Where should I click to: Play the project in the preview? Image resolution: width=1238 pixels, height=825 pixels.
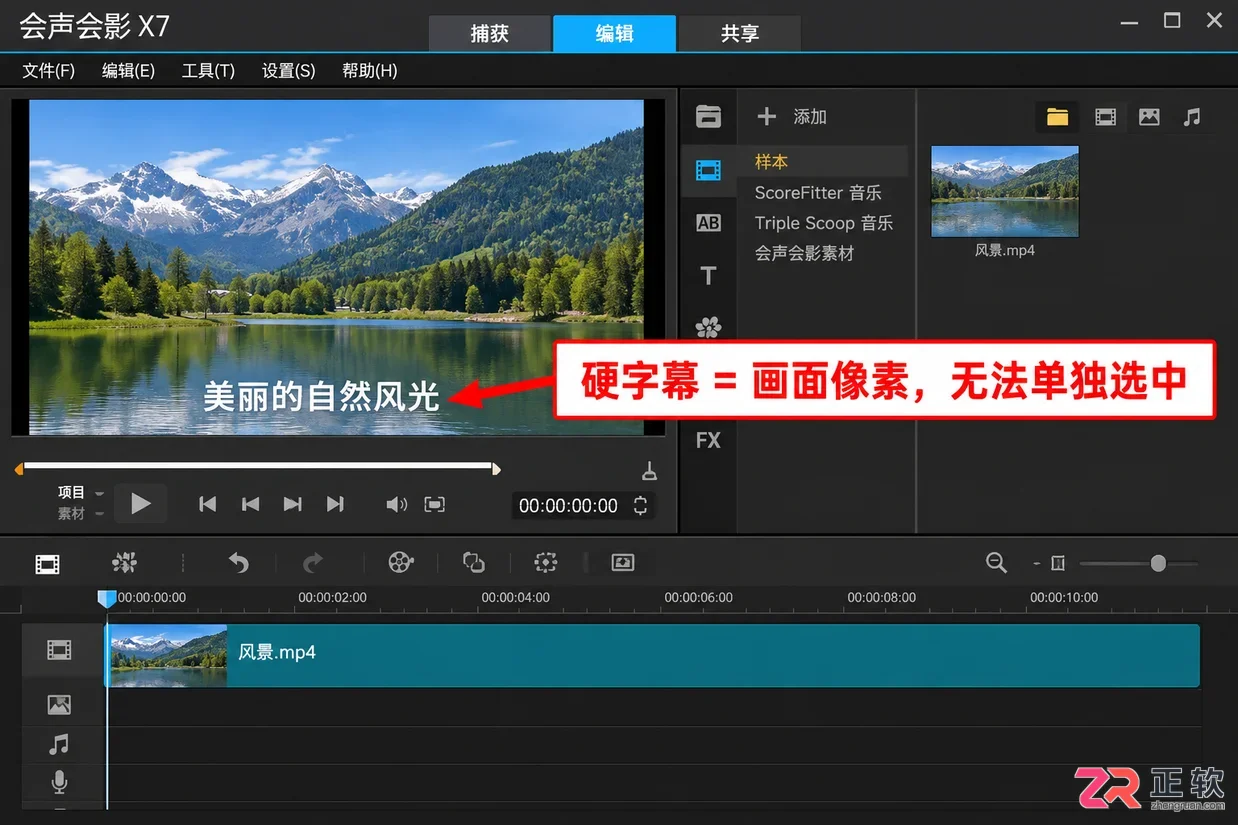(140, 504)
